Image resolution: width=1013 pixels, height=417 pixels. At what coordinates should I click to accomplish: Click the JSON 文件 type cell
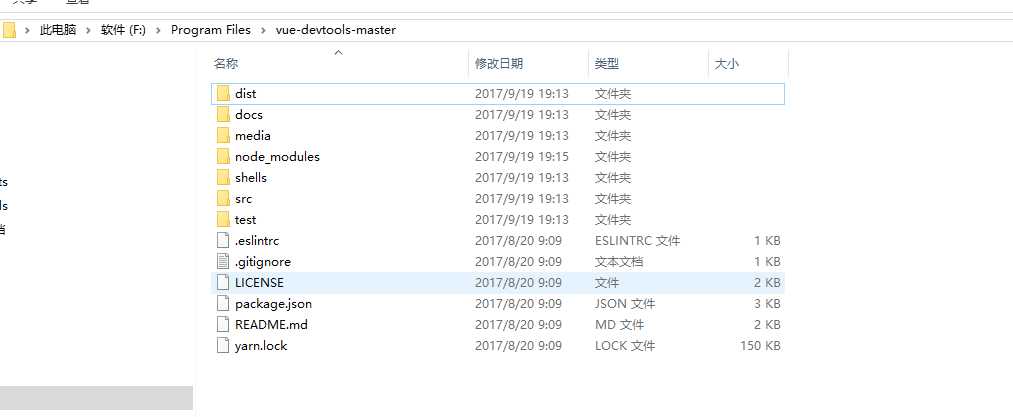coord(625,303)
